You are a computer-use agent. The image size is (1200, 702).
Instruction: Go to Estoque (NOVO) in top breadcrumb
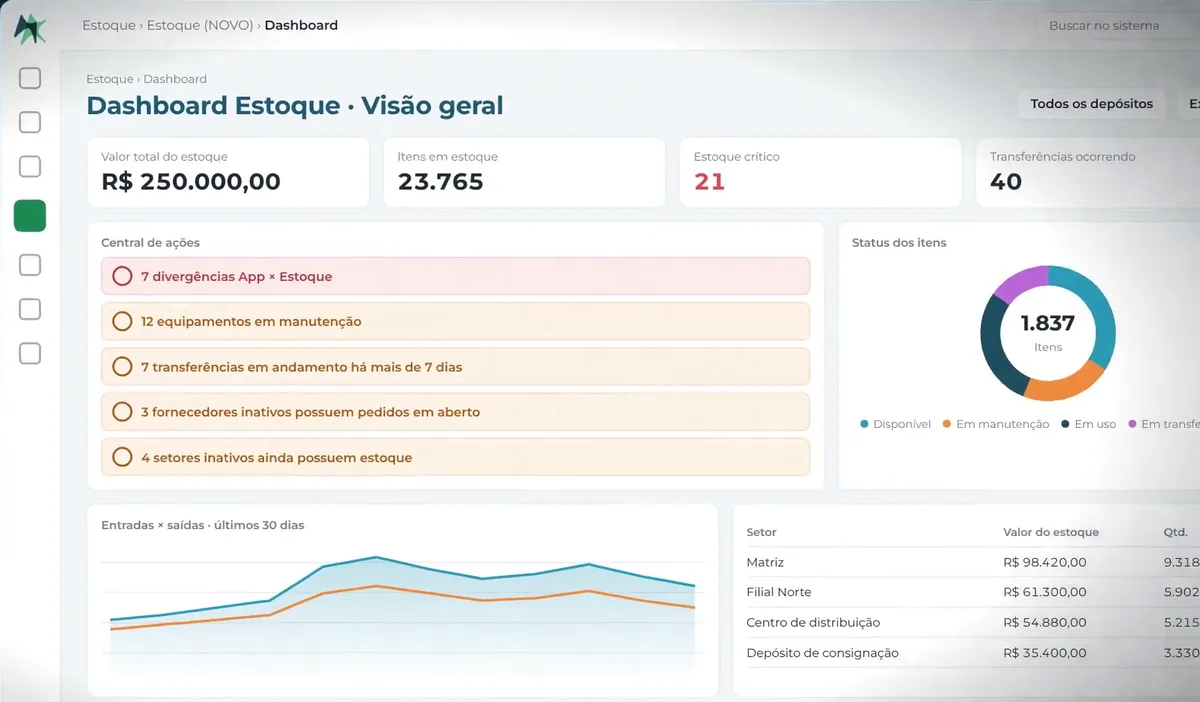(200, 25)
